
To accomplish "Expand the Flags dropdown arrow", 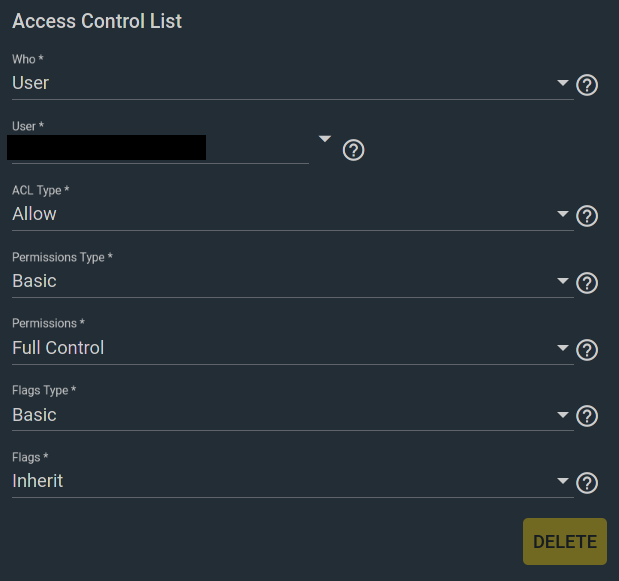I will [563, 481].
